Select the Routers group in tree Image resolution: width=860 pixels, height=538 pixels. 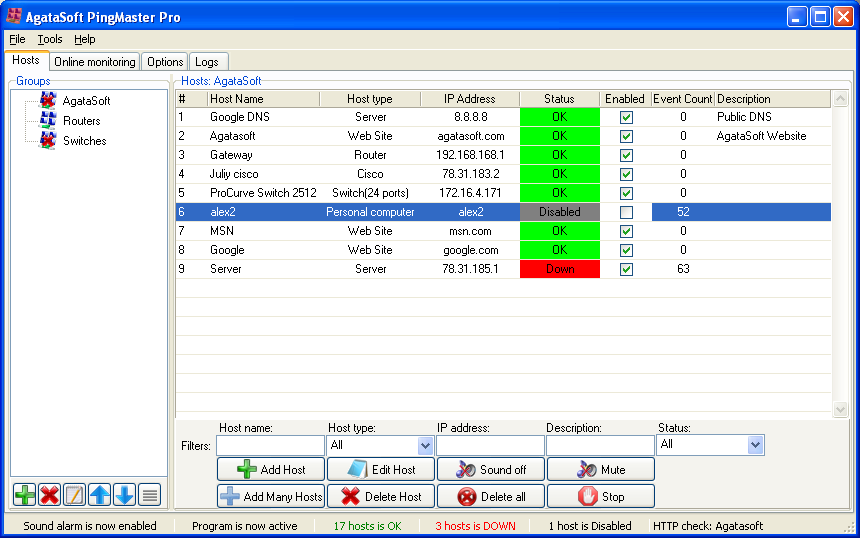point(81,121)
